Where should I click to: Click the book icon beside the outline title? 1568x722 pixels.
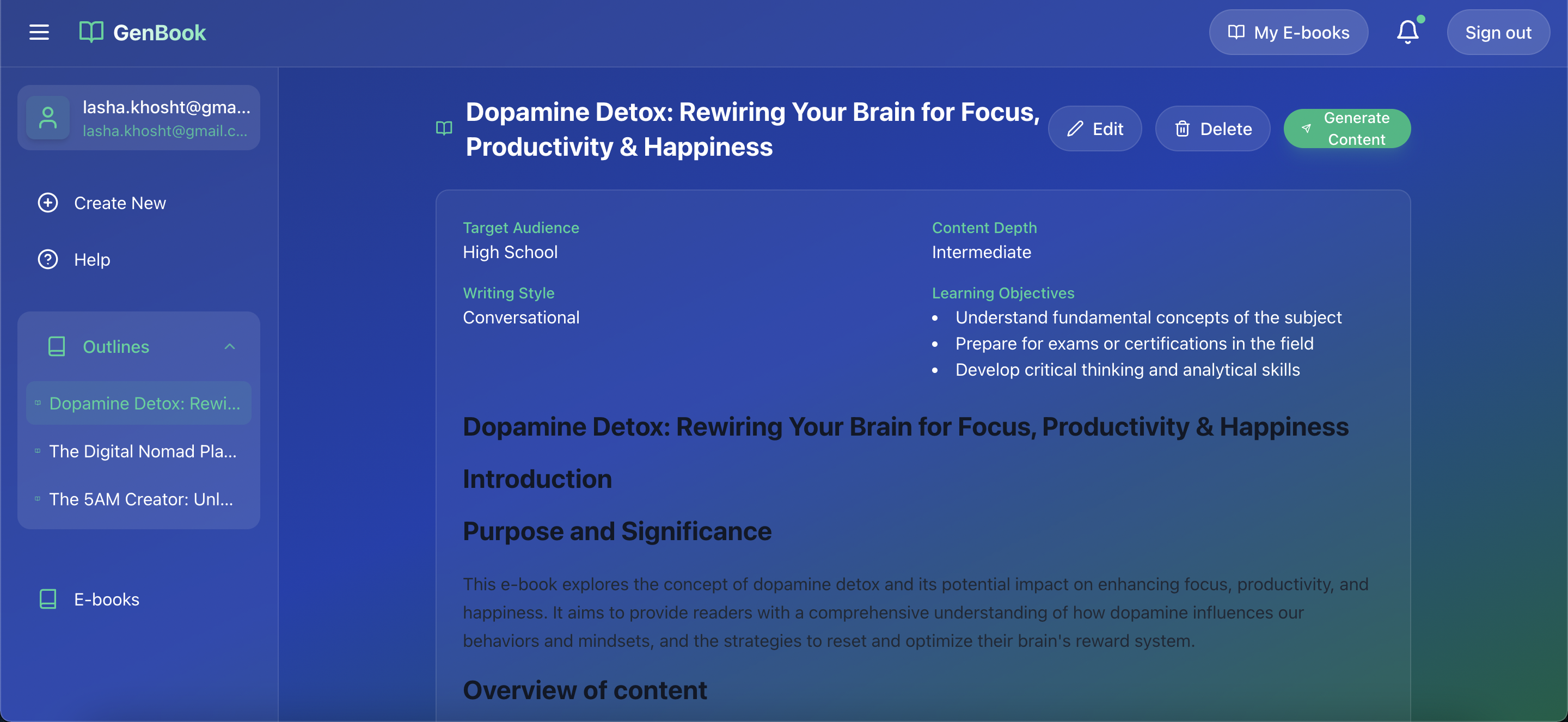444,129
